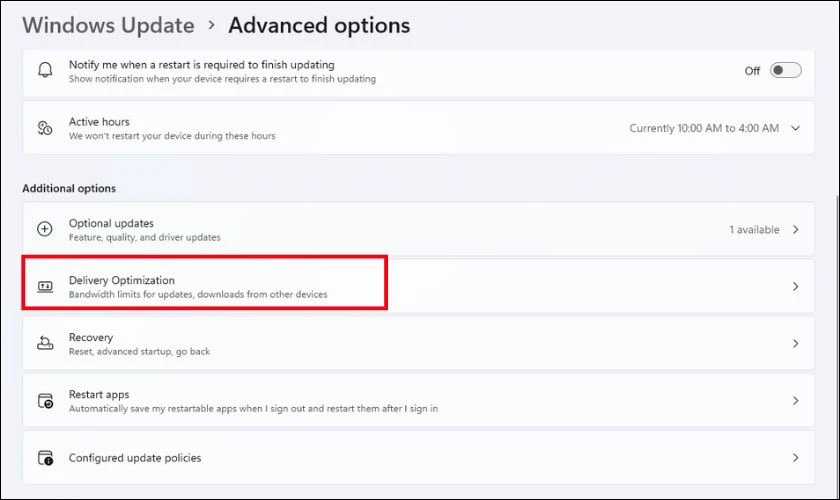Screen dimensions: 840x500
Task: Open the Restart apps label
Action: pos(99,394)
